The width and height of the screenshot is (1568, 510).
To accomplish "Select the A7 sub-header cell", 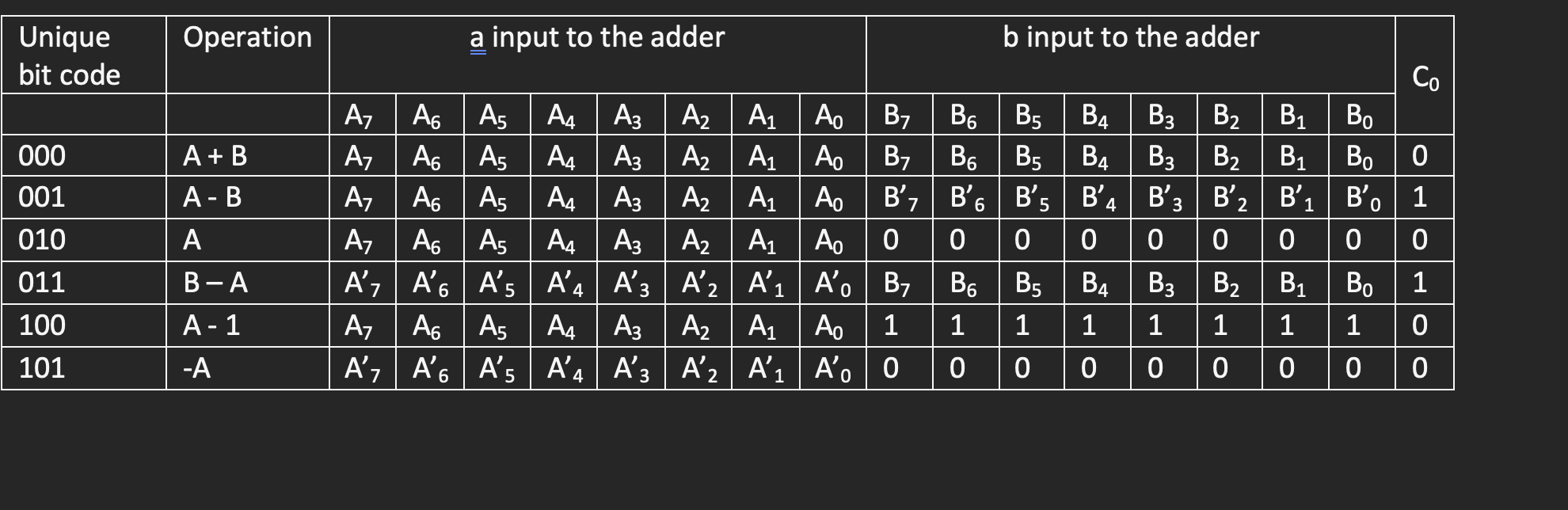I will (x=363, y=115).
